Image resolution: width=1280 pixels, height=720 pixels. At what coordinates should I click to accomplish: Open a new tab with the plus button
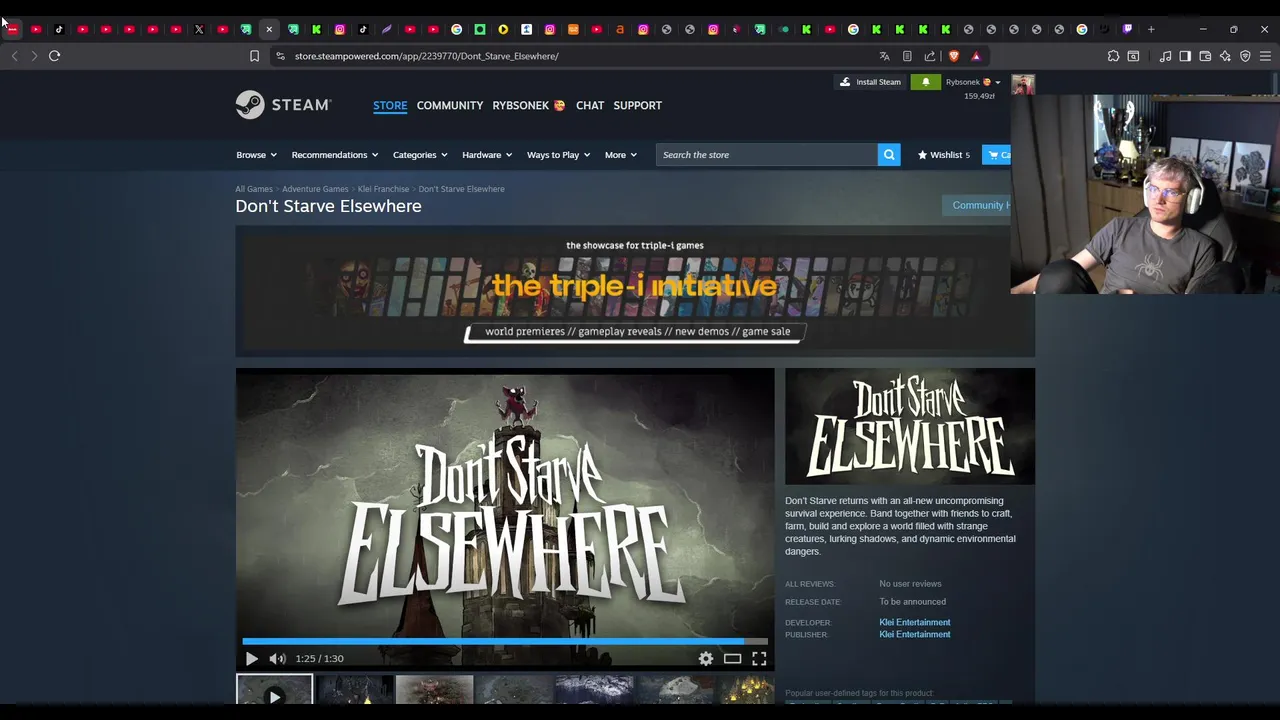1151,29
